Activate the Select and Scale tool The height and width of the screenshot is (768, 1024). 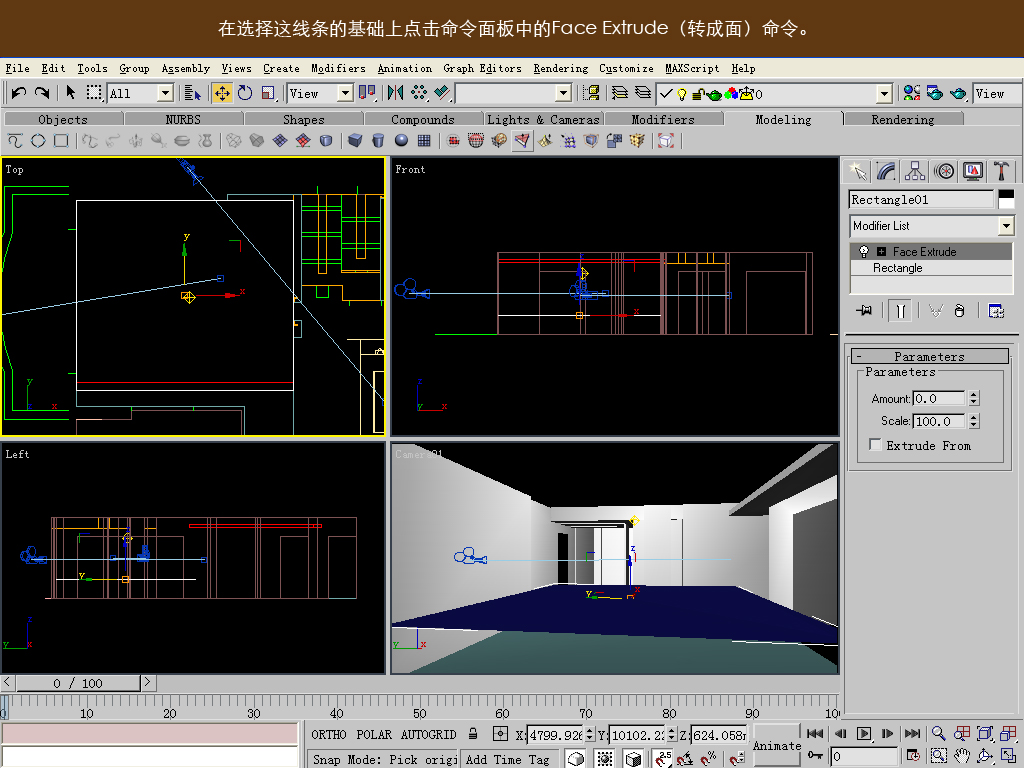[268, 93]
